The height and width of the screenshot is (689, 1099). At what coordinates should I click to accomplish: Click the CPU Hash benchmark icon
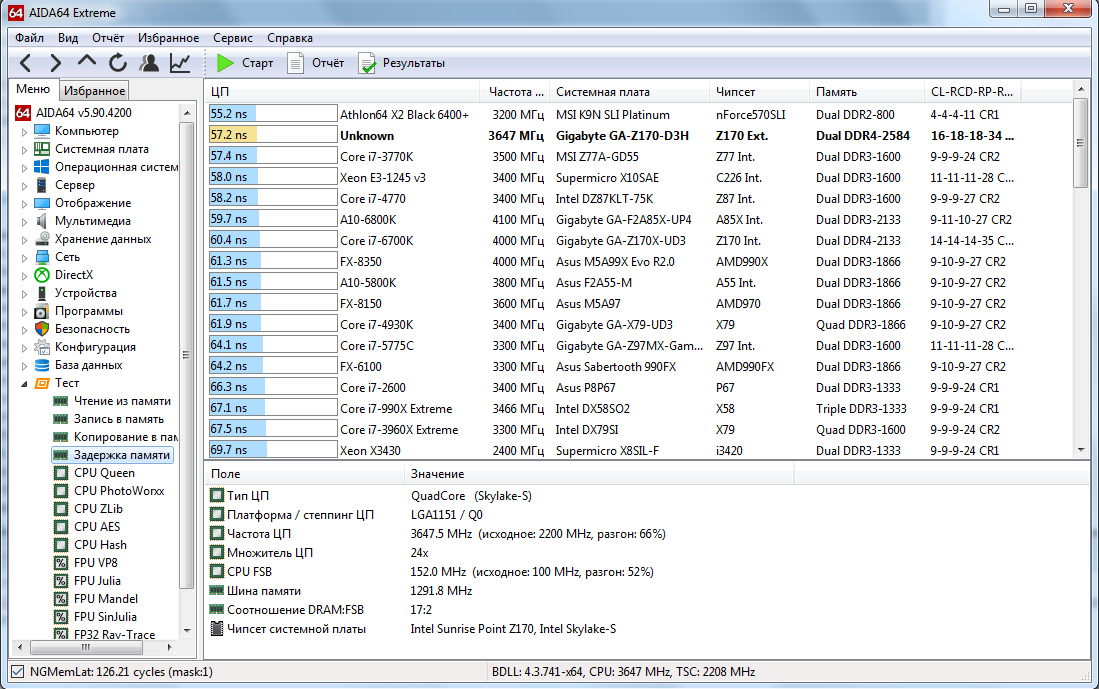61,545
